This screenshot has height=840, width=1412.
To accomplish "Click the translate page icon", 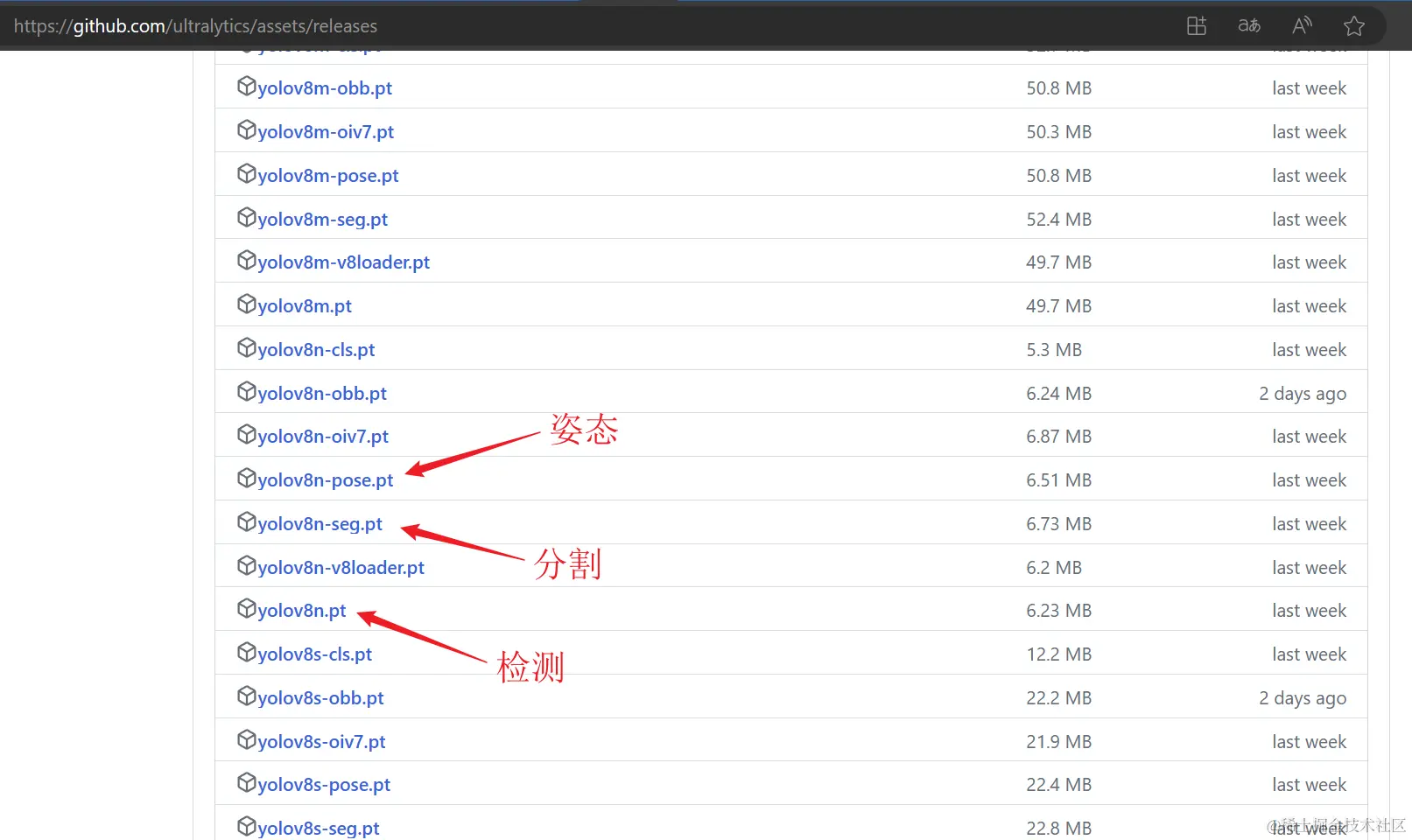I will (1249, 25).
